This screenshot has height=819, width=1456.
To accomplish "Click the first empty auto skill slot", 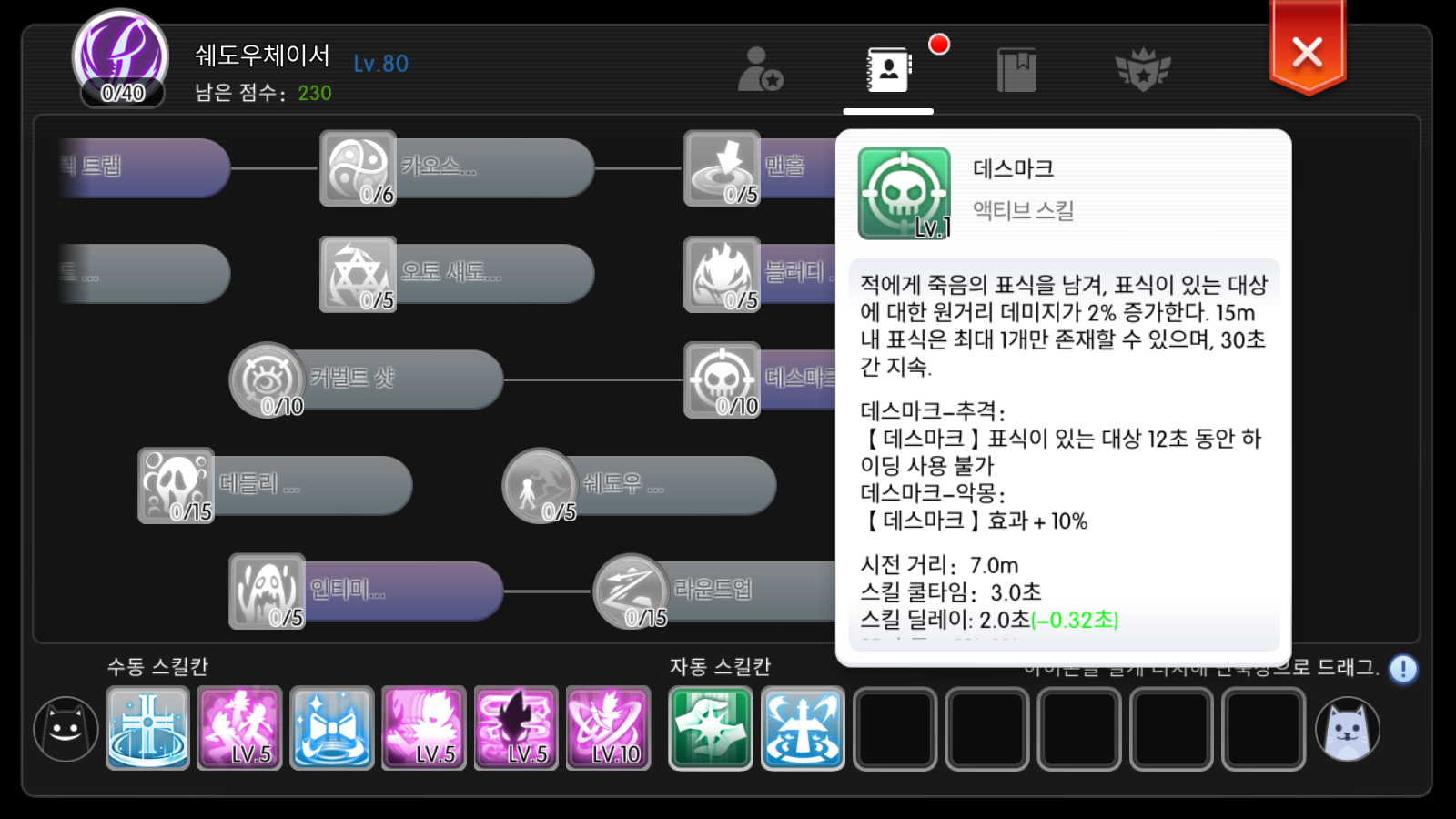I will point(895,728).
